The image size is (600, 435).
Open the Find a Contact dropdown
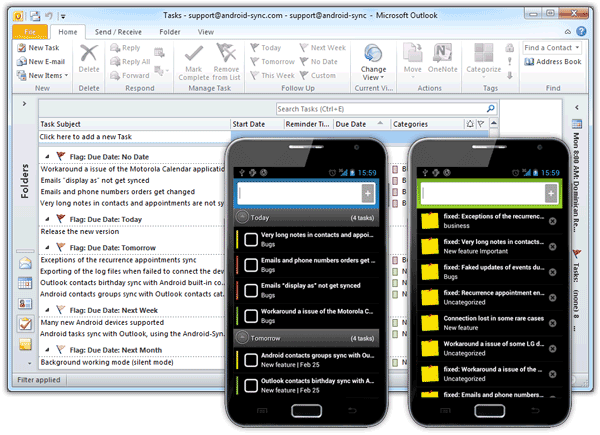pos(552,48)
